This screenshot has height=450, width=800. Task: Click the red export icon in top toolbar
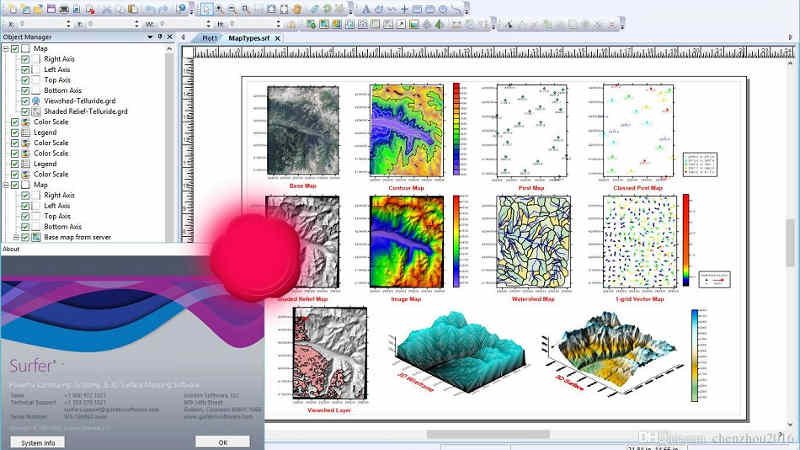90,9
